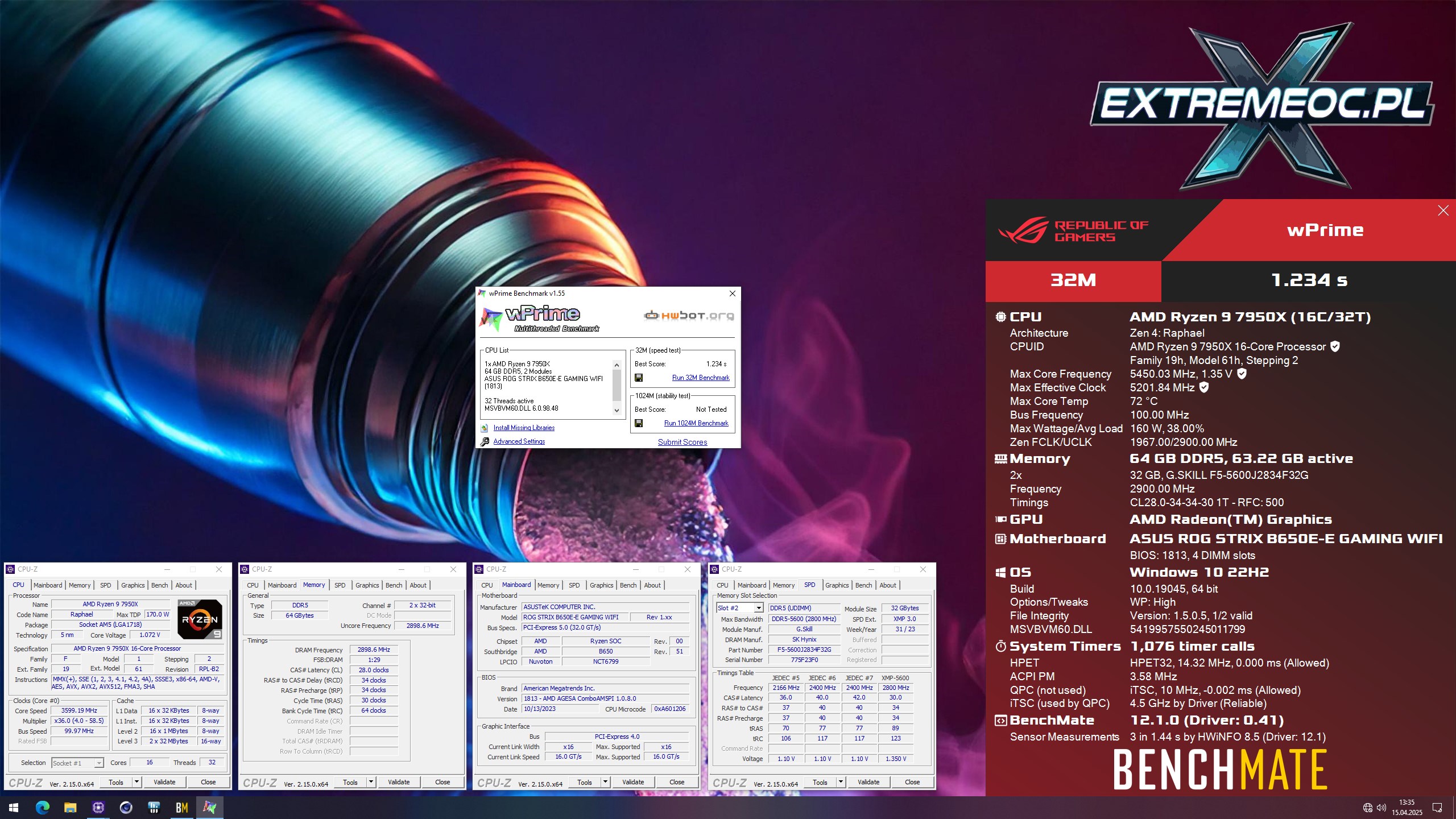Switch to Mainboard tab in CPU-Z CPU window
The width and height of the screenshot is (1456, 819).
click(x=48, y=585)
